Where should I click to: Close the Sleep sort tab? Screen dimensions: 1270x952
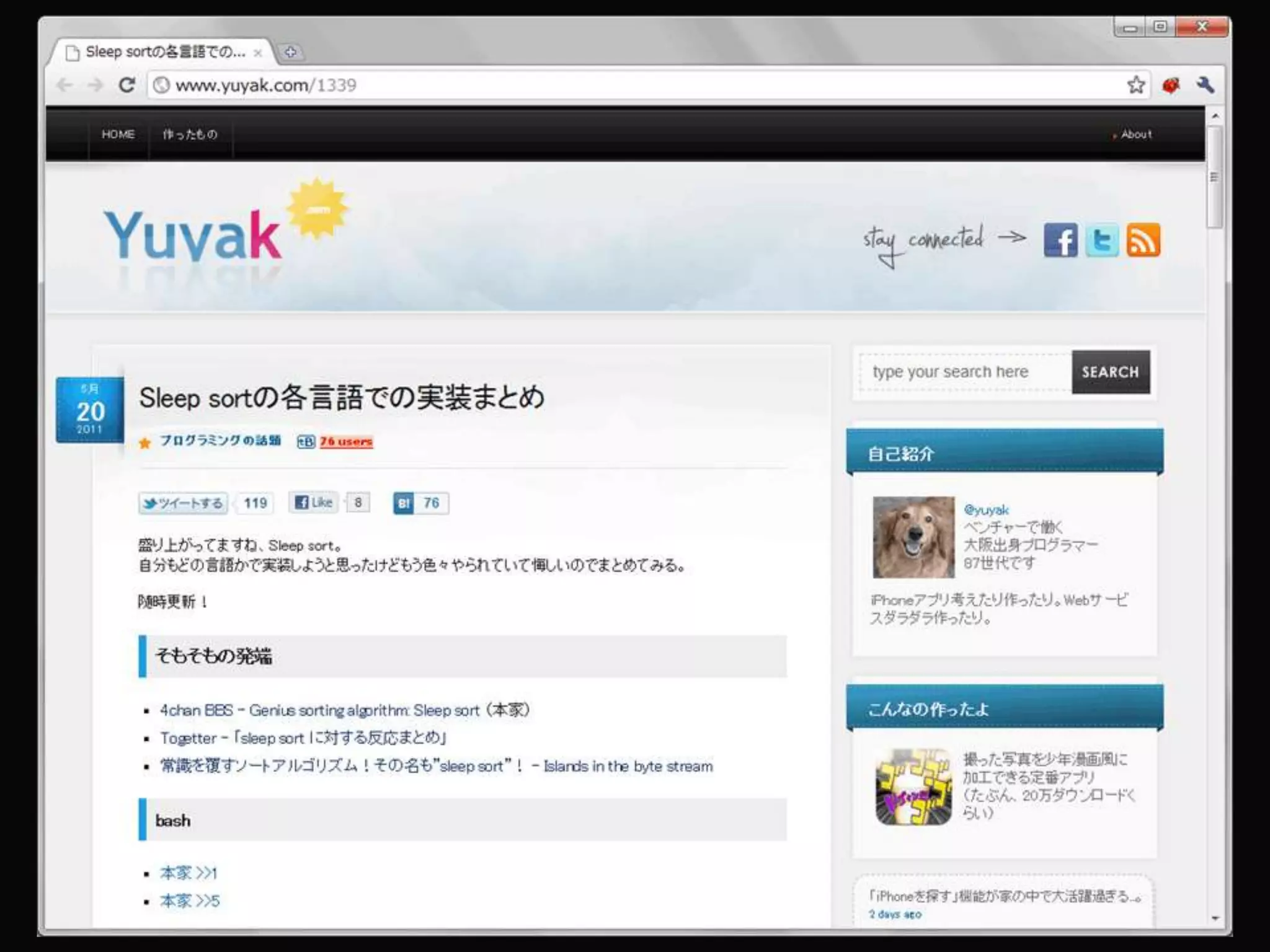tap(258, 53)
